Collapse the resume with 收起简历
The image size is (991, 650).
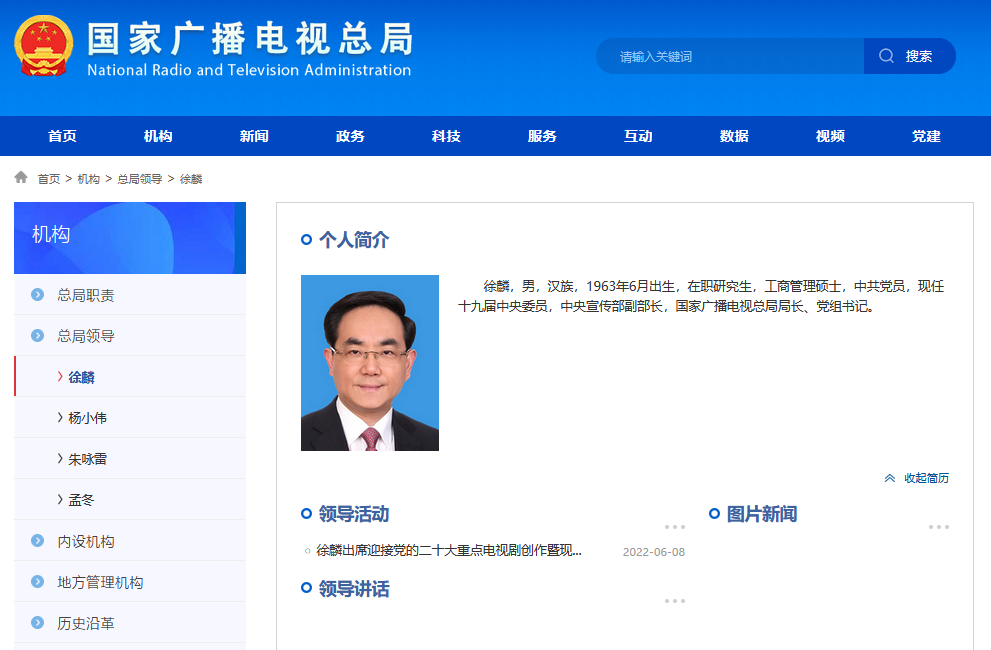click(x=927, y=478)
